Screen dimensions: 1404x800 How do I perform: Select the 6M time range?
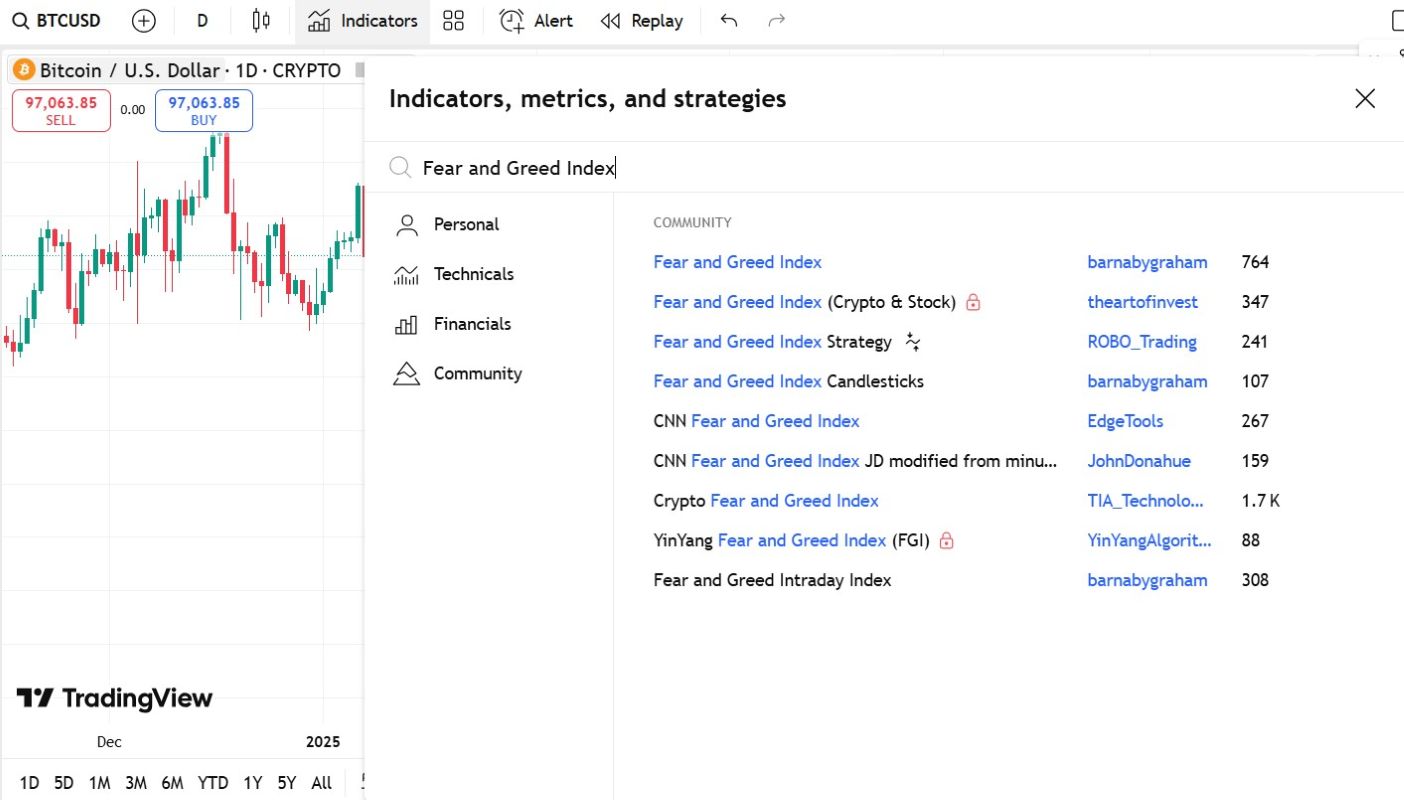coord(172,783)
